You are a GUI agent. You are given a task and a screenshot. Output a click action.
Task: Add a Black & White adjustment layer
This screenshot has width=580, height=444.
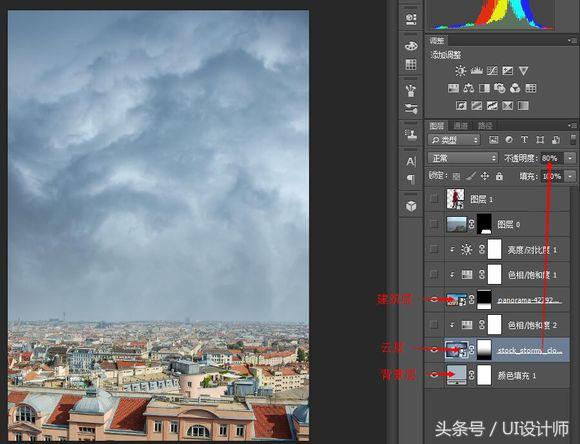click(484, 88)
